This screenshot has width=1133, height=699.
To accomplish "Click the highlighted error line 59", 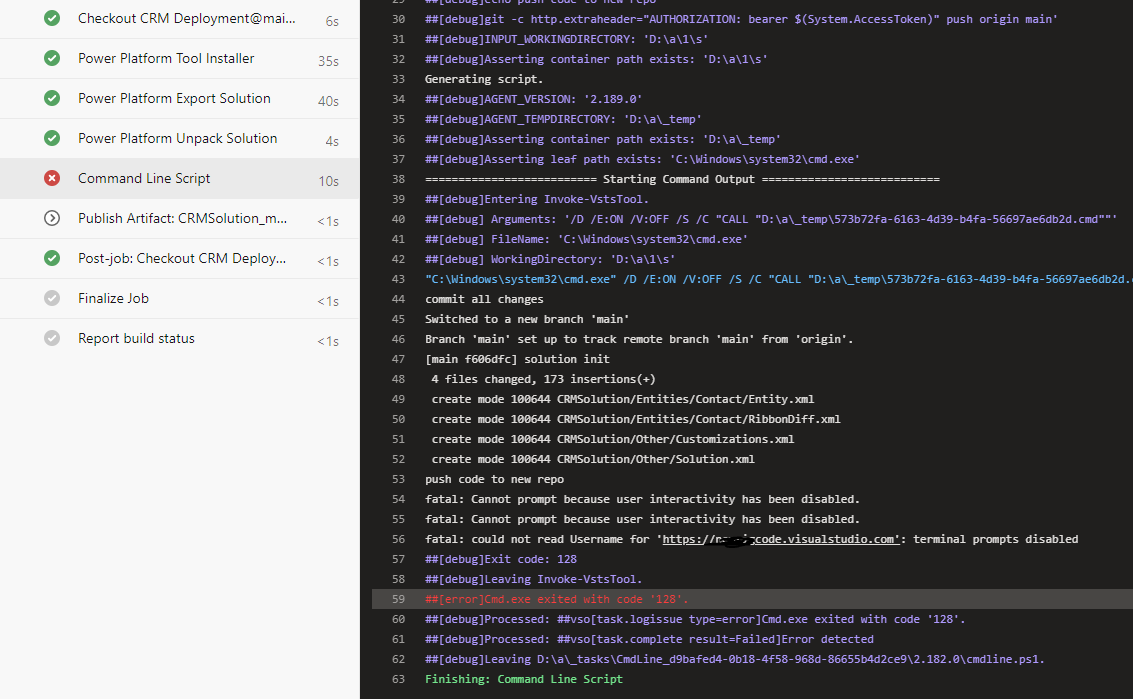I will point(600,598).
